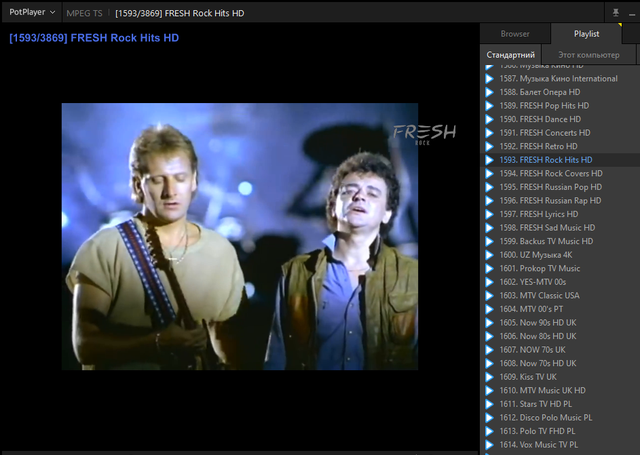Click play icon beside Now 90s HD UK
This screenshot has height=455, width=640.
pos(489,323)
